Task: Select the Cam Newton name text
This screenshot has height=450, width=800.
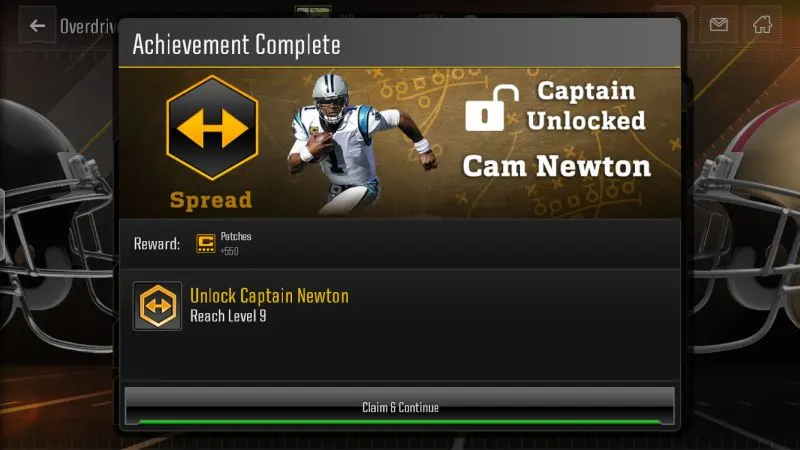Action: click(x=557, y=166)
